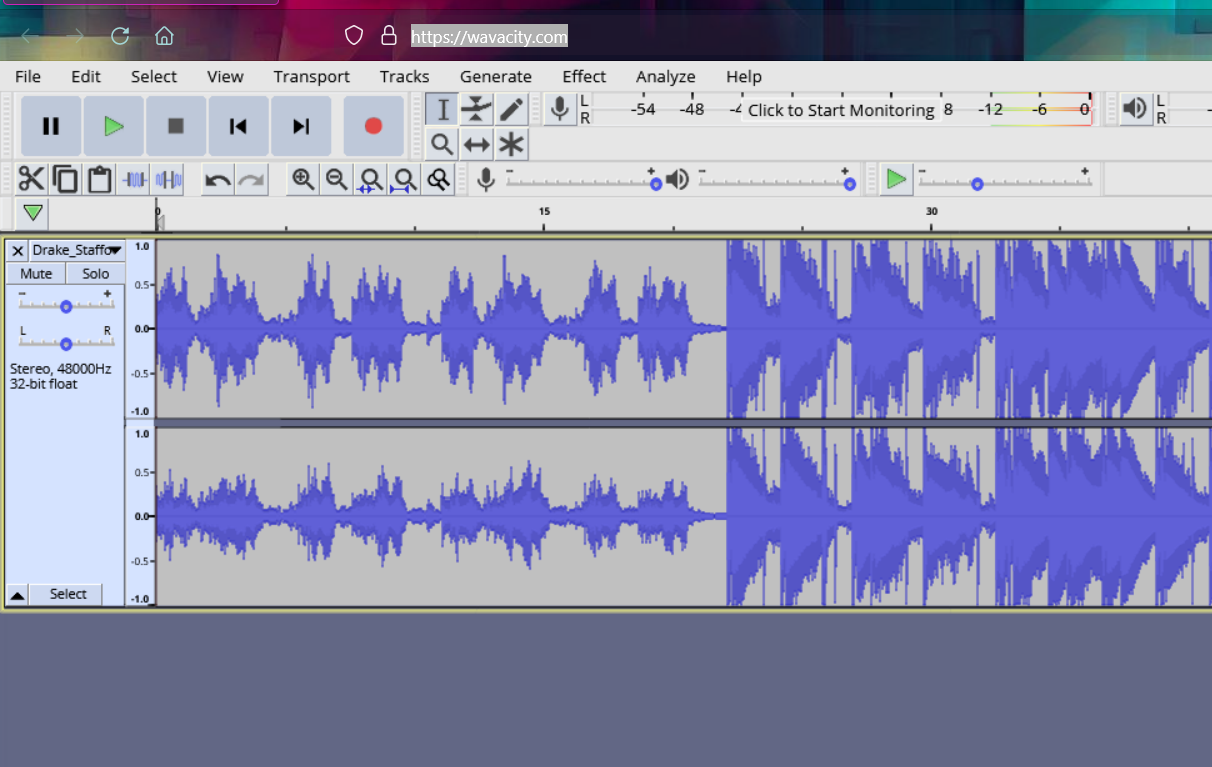The height and width of the screenshot is (767, 1212).
Task: Click the playback volume slider handle
Action: coord(849,184)
